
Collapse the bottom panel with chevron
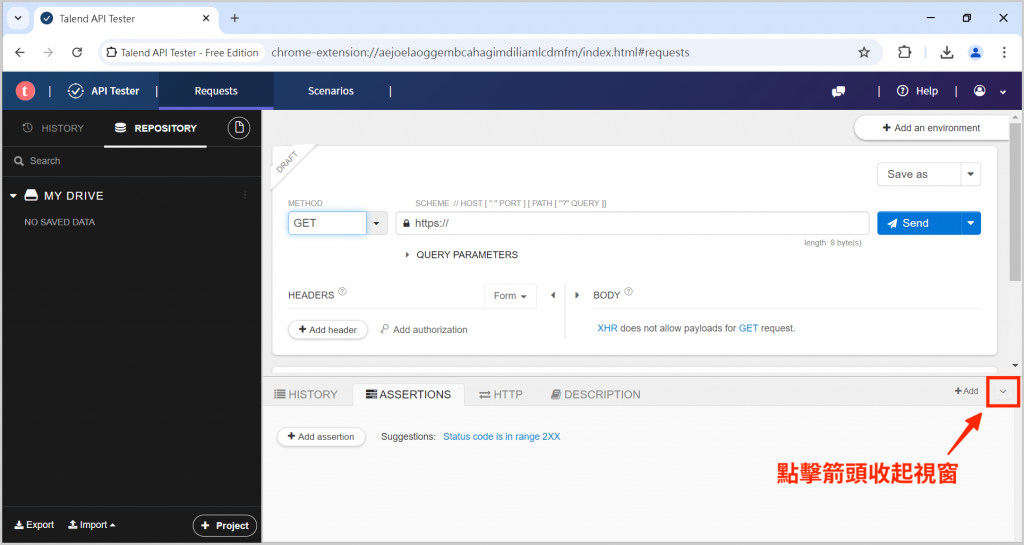[1003, 392]
